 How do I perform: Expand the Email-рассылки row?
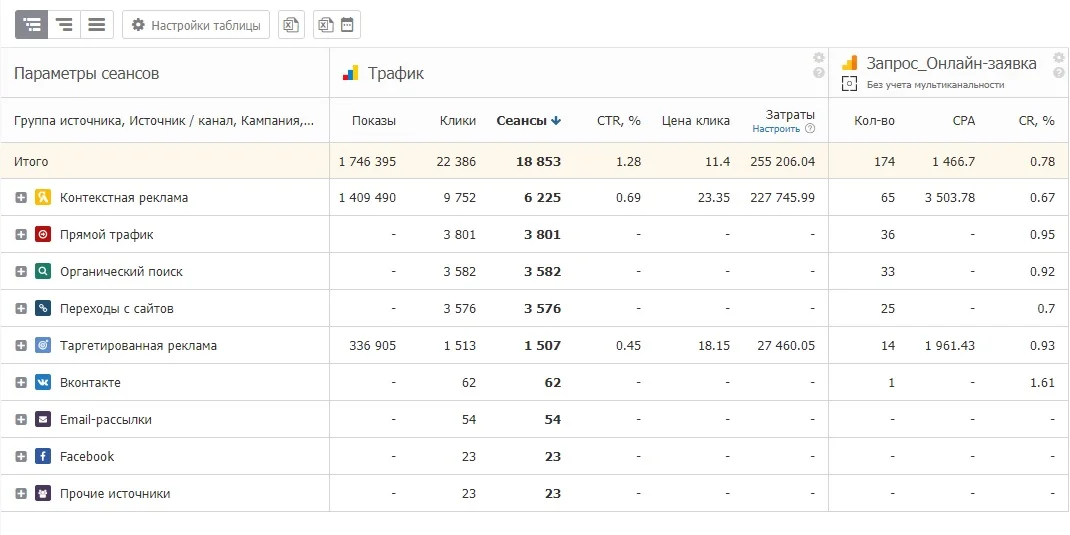coord(20,420)
